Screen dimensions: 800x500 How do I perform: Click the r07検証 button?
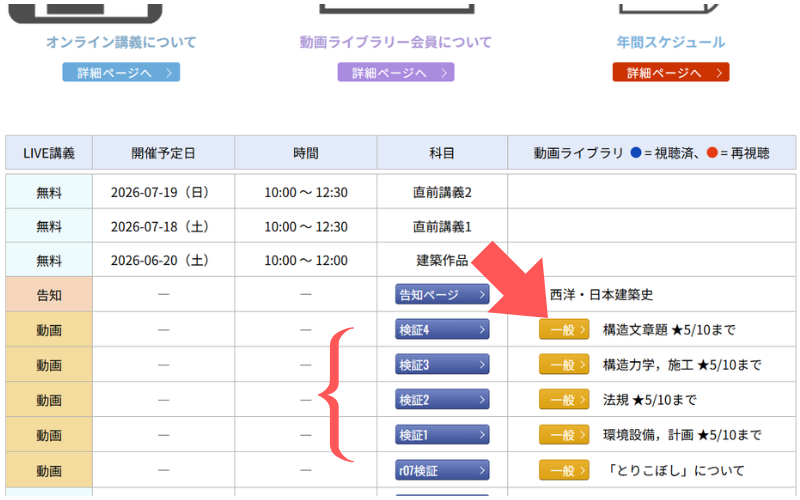(442, 470)
